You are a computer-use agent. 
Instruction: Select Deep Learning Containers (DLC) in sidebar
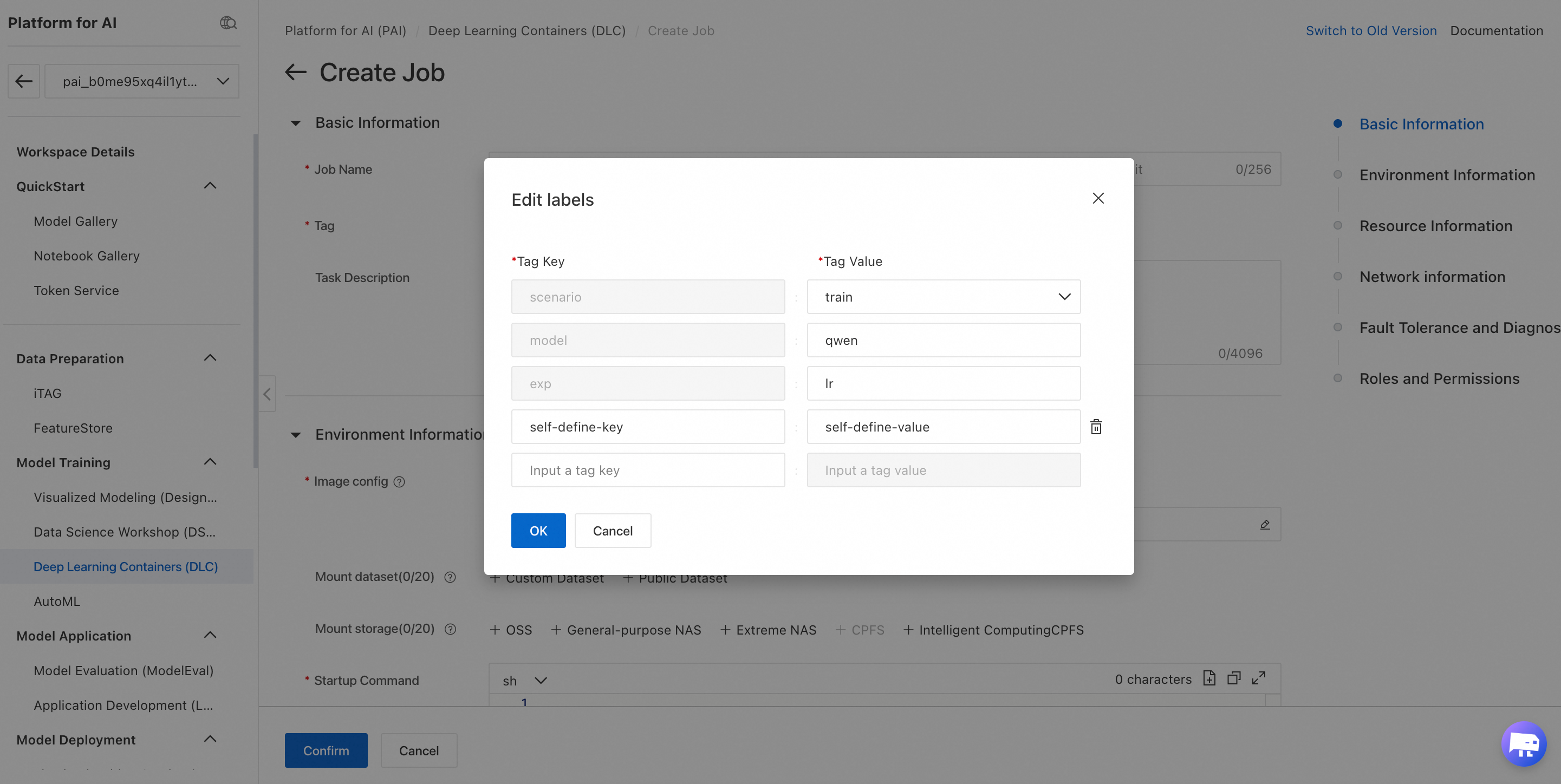point(126,566)
